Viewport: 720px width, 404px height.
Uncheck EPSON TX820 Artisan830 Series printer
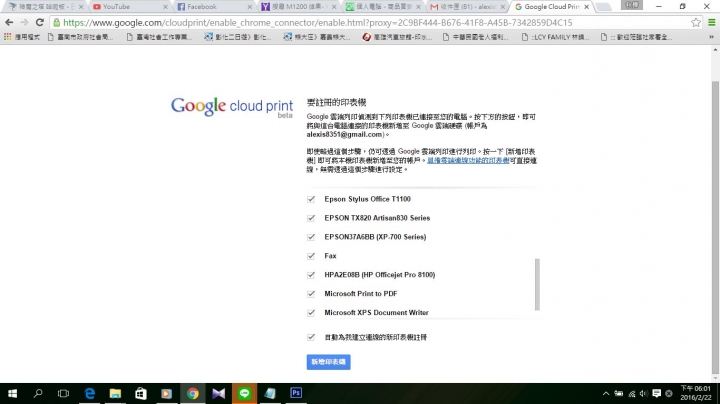[x=311, y=218]
